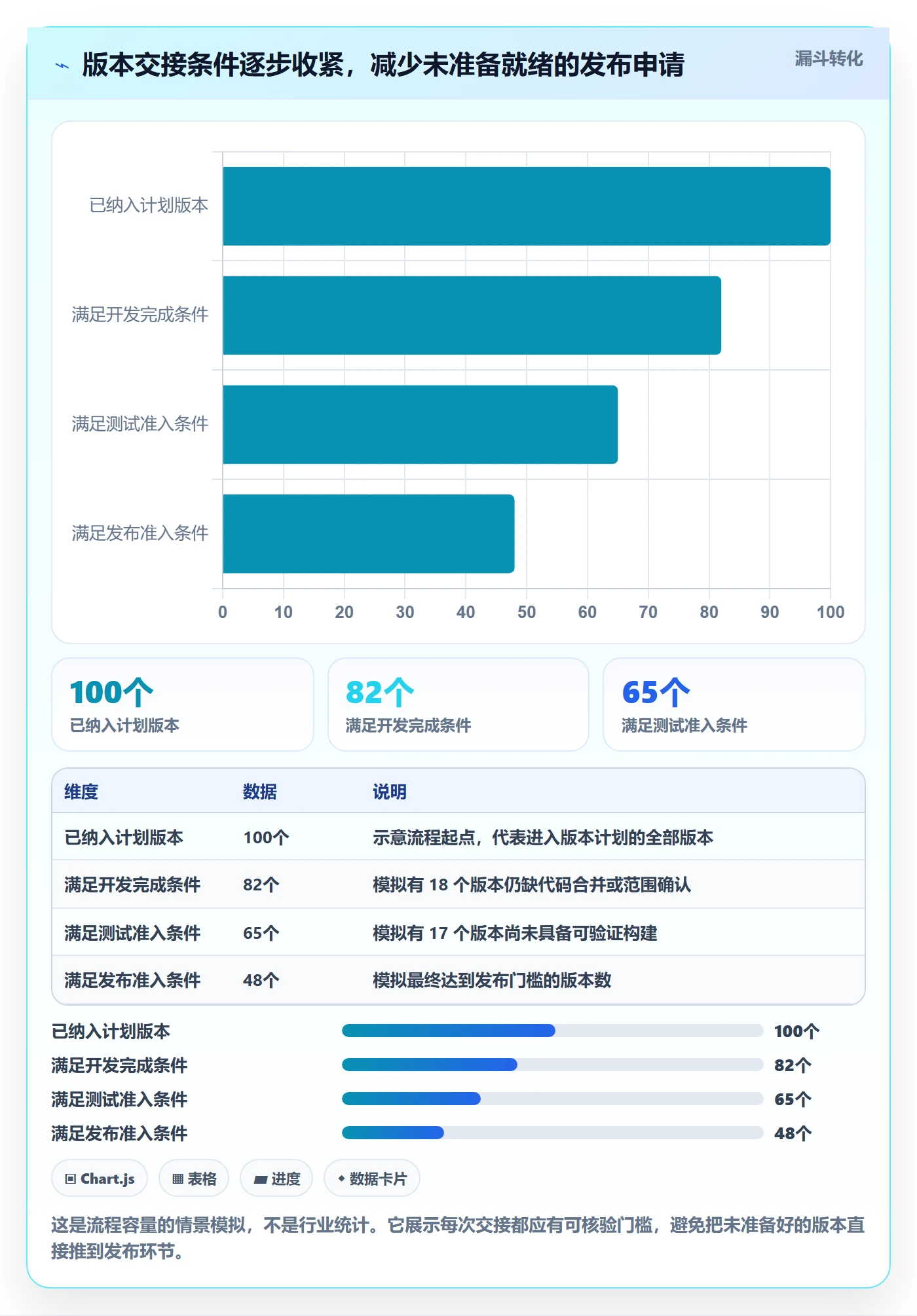Click the diamond icon in 数据卡片 chip
The image size is (917, 1316).
point(341,1179)
